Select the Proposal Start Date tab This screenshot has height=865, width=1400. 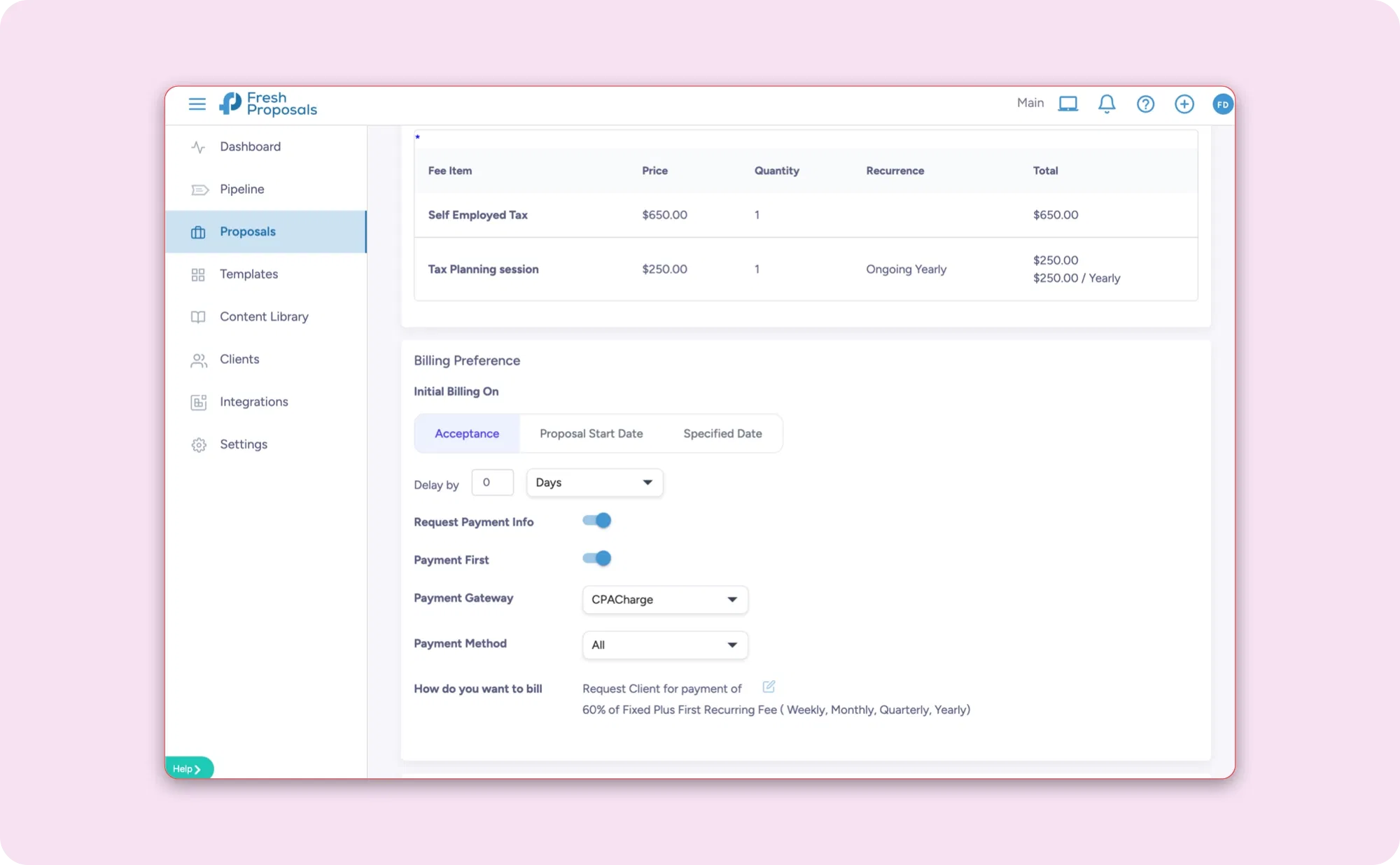[591, 434]
